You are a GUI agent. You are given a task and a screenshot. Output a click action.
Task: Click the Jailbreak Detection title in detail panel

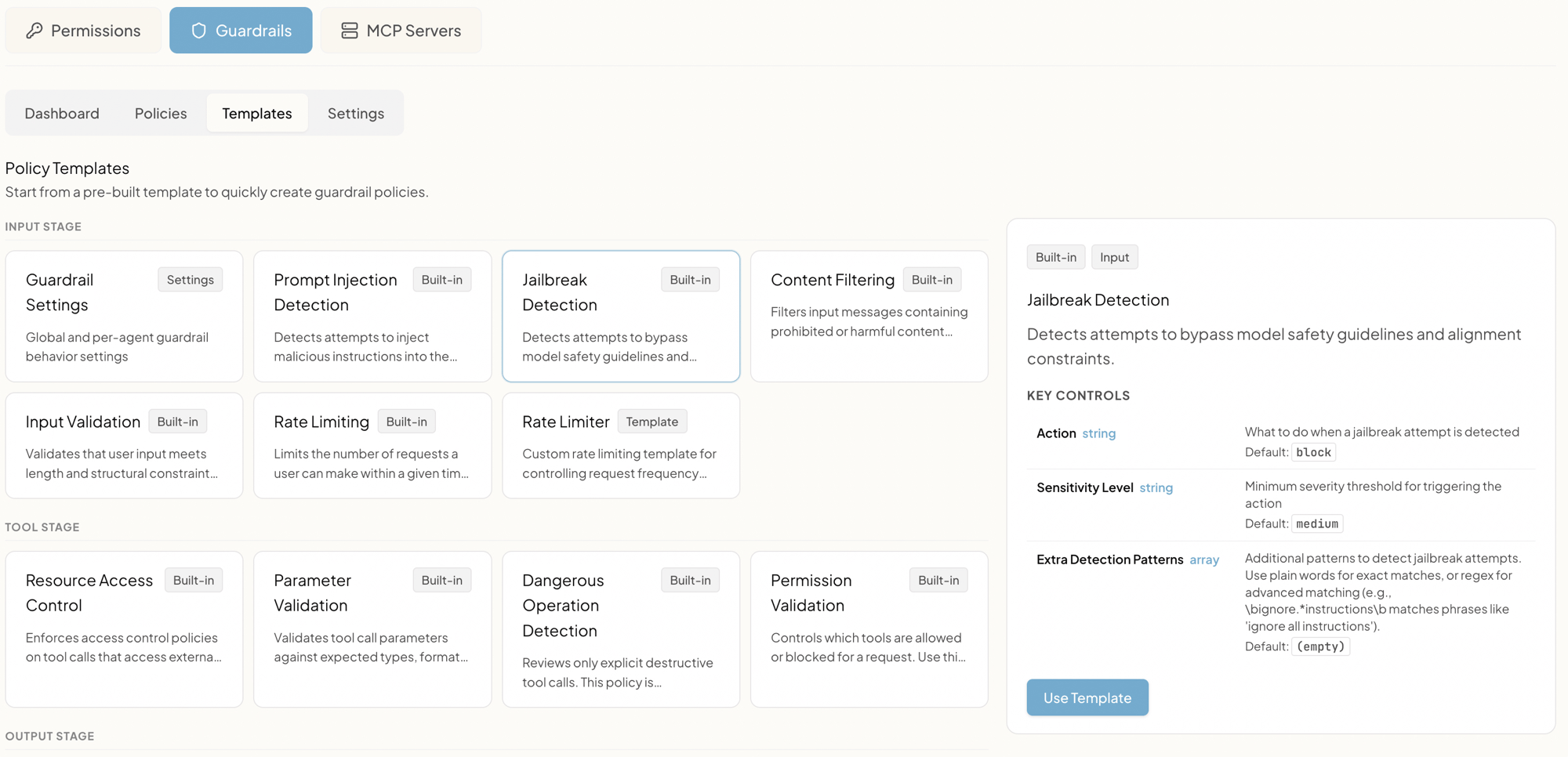(x=1098, y=299)
